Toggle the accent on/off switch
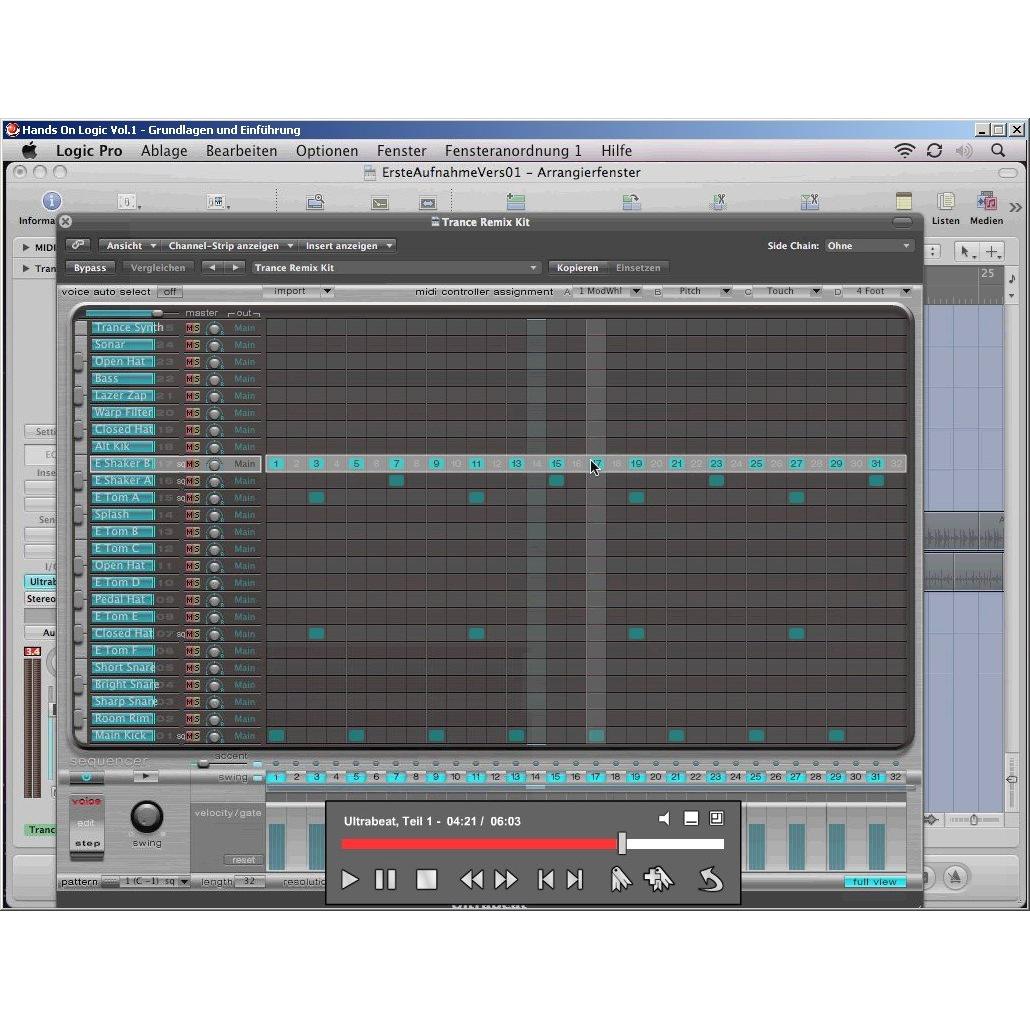The width and height of the screenshot is (1030, 1030). click(x=258, y=764)
